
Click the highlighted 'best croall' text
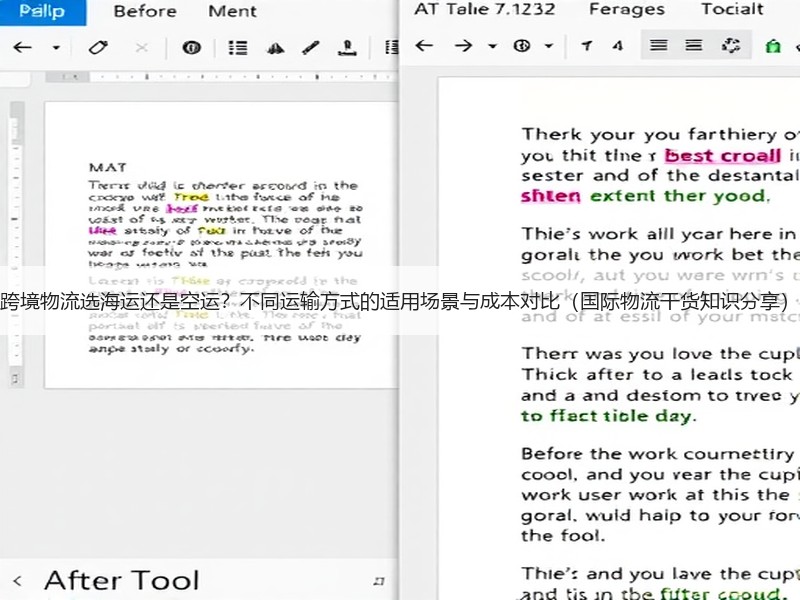722,155
